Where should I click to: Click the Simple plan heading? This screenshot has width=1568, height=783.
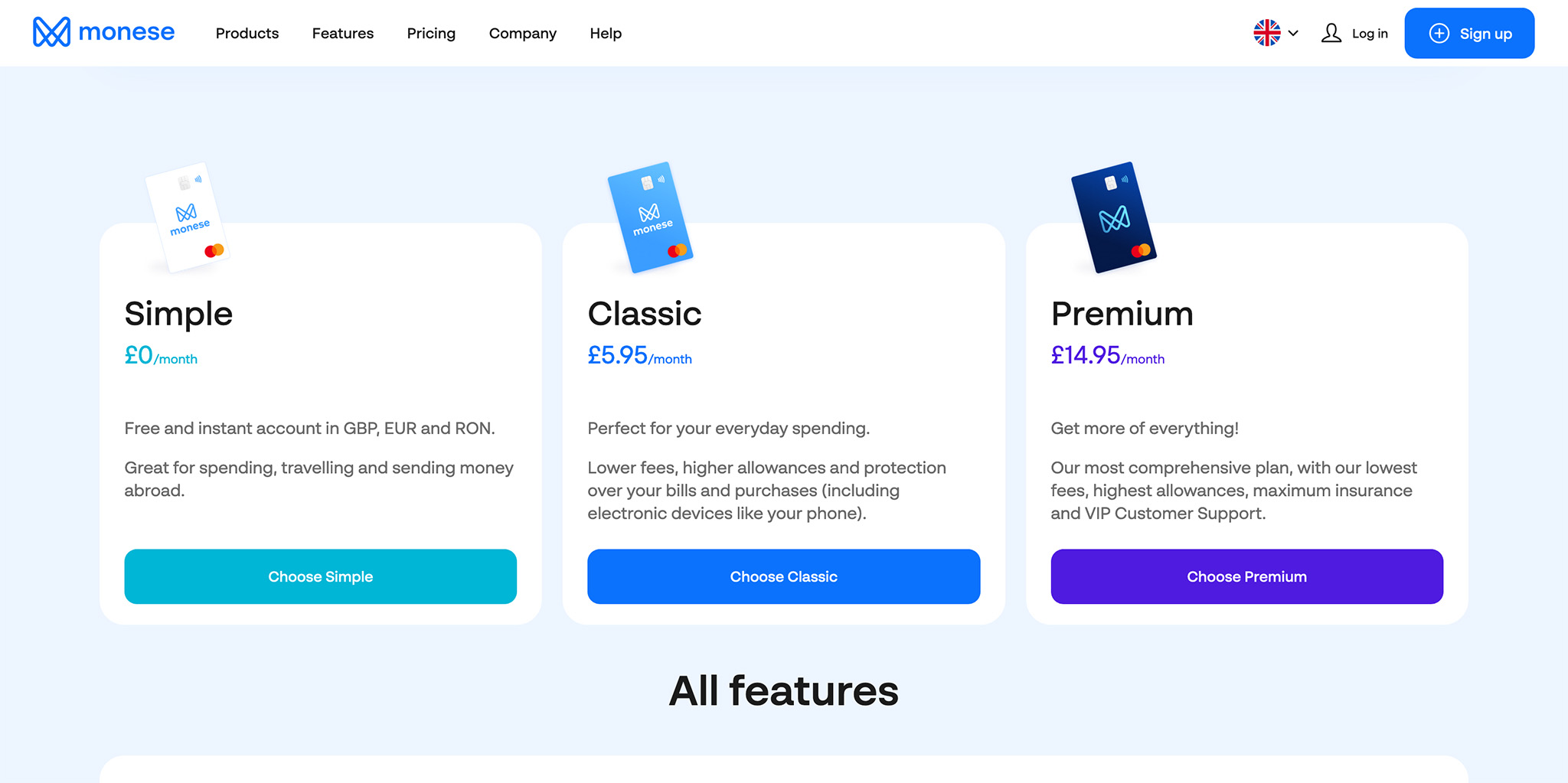point(178,314)
